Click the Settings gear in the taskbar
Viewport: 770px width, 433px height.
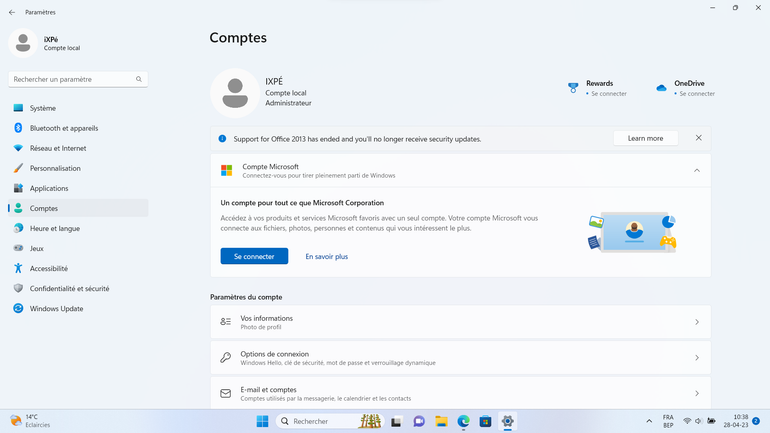[x=507, y=421]
